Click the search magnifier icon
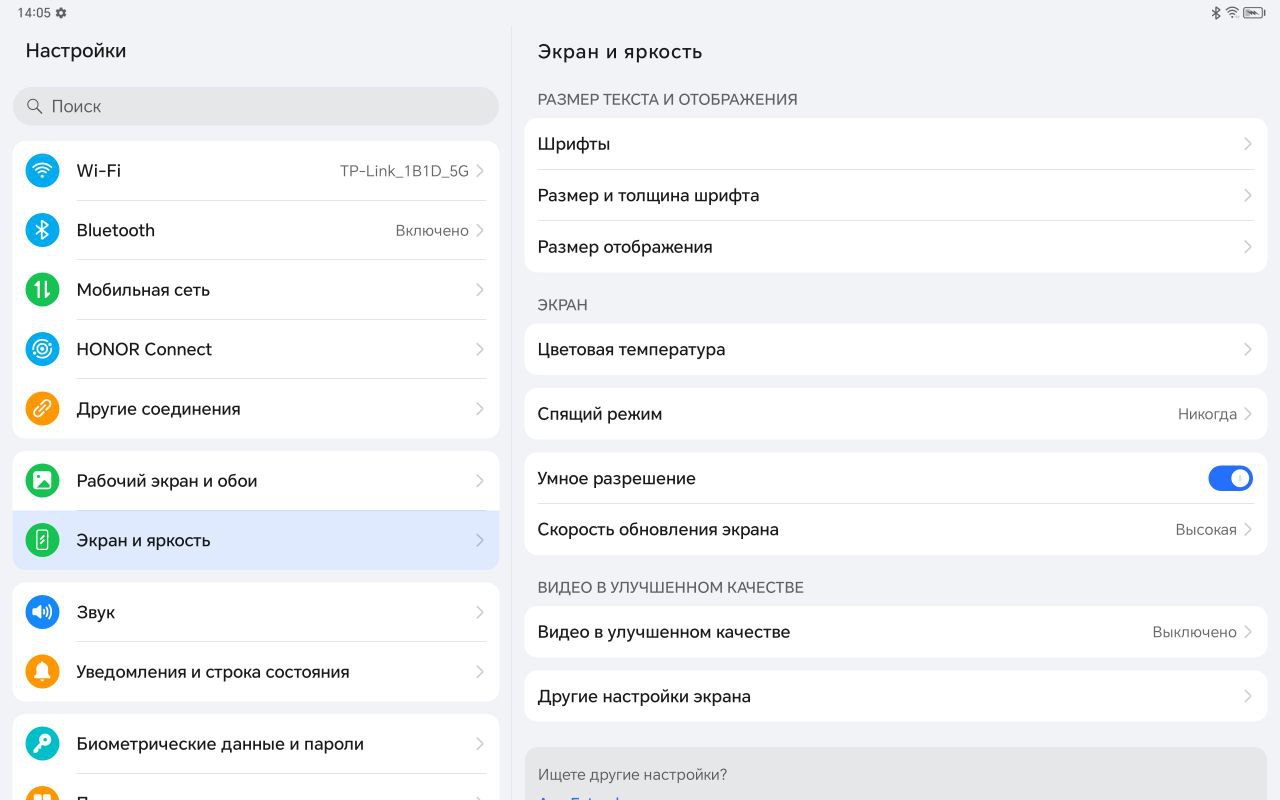The image size is (1280, 800). pos(35,106)
